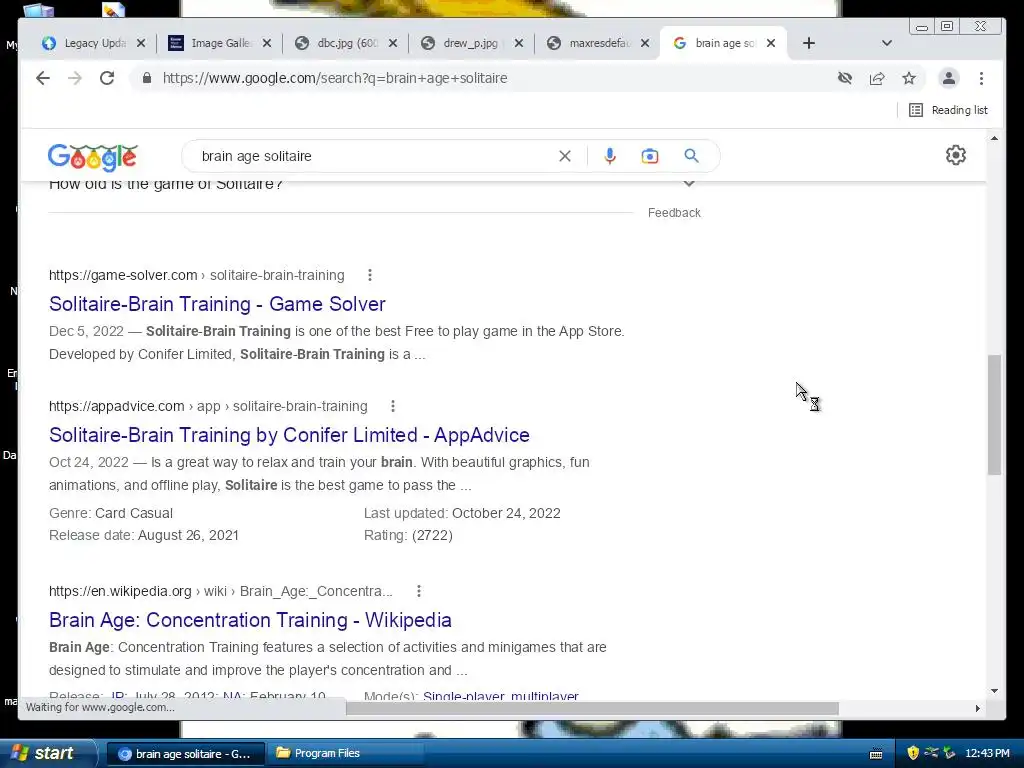
Task: Close the Image Gallery tab
Action: point(267,43)
